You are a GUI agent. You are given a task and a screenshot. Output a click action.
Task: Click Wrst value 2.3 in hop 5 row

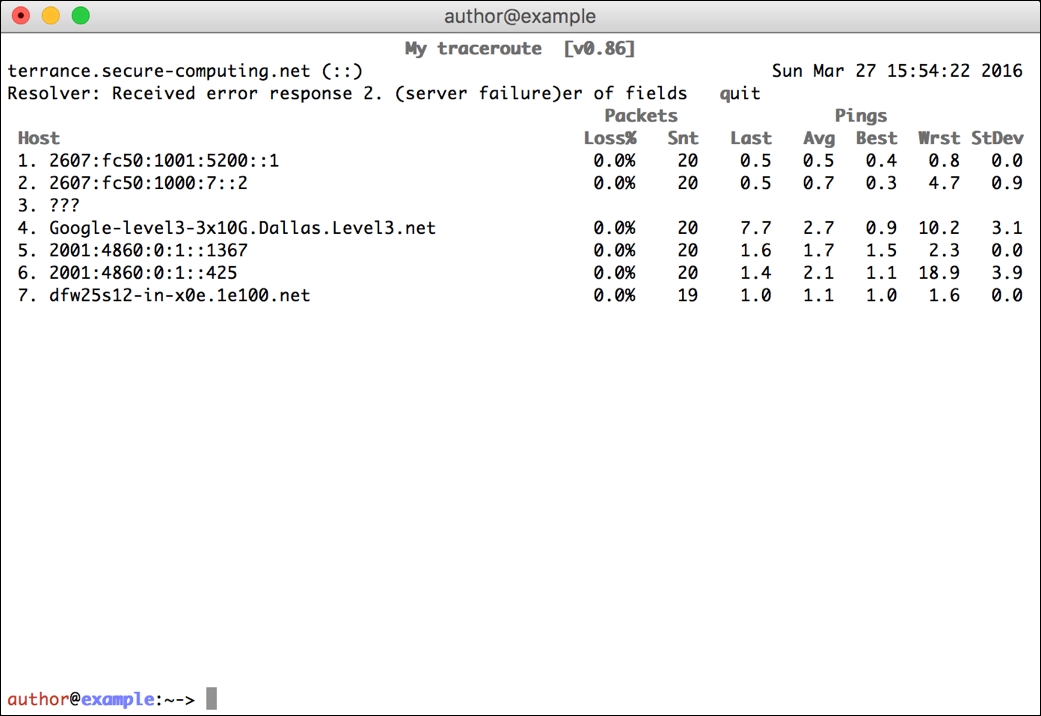pyautogui.click(x=944, y=250)
